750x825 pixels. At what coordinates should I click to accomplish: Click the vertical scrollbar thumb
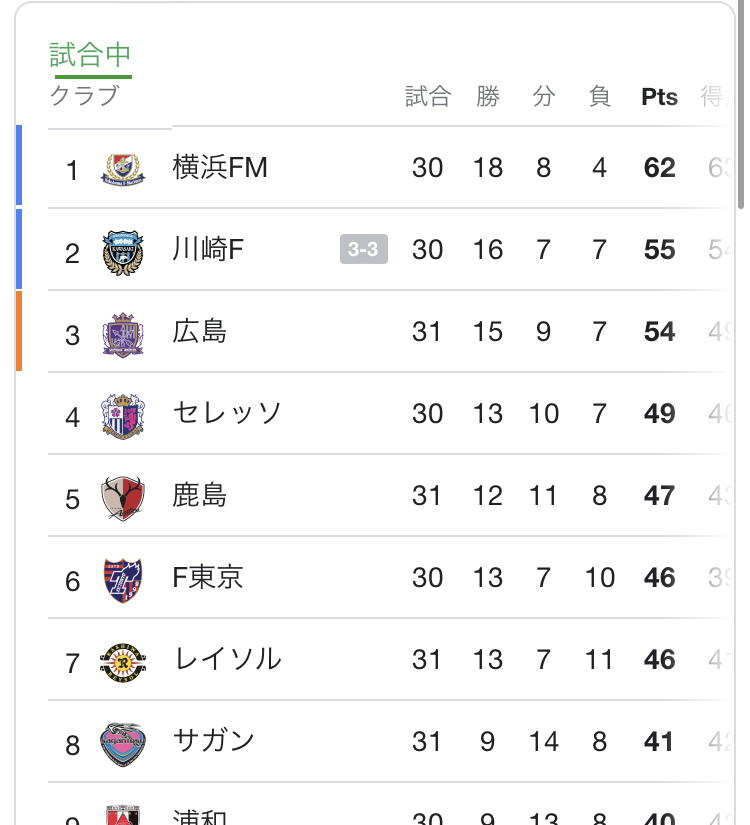[741, 105]
